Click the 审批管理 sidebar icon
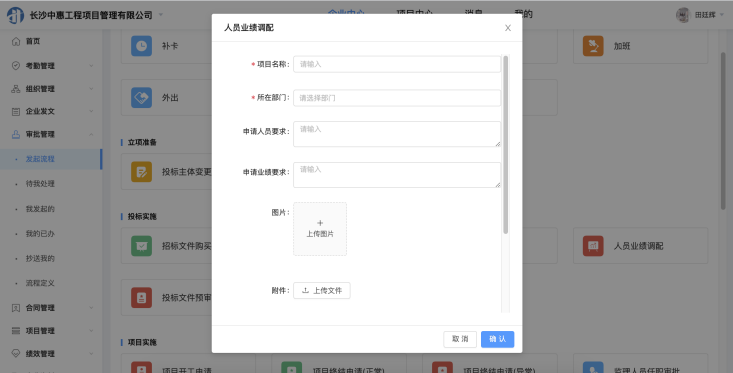This screenshot has height=373, width=733. [x=16, y=134]
